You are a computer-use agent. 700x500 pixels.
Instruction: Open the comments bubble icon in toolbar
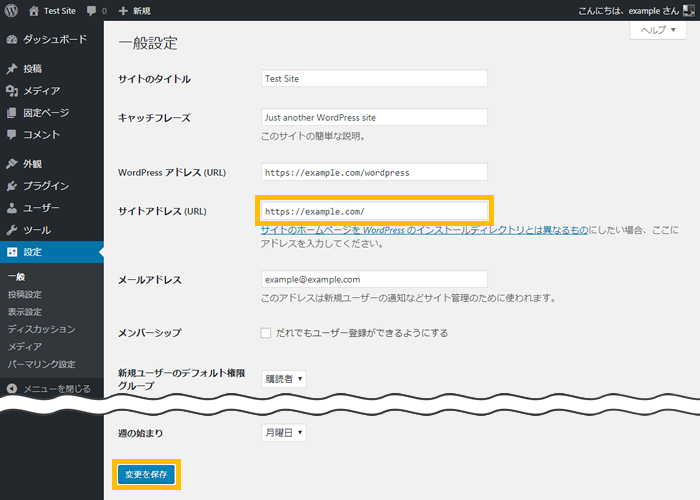92,10
